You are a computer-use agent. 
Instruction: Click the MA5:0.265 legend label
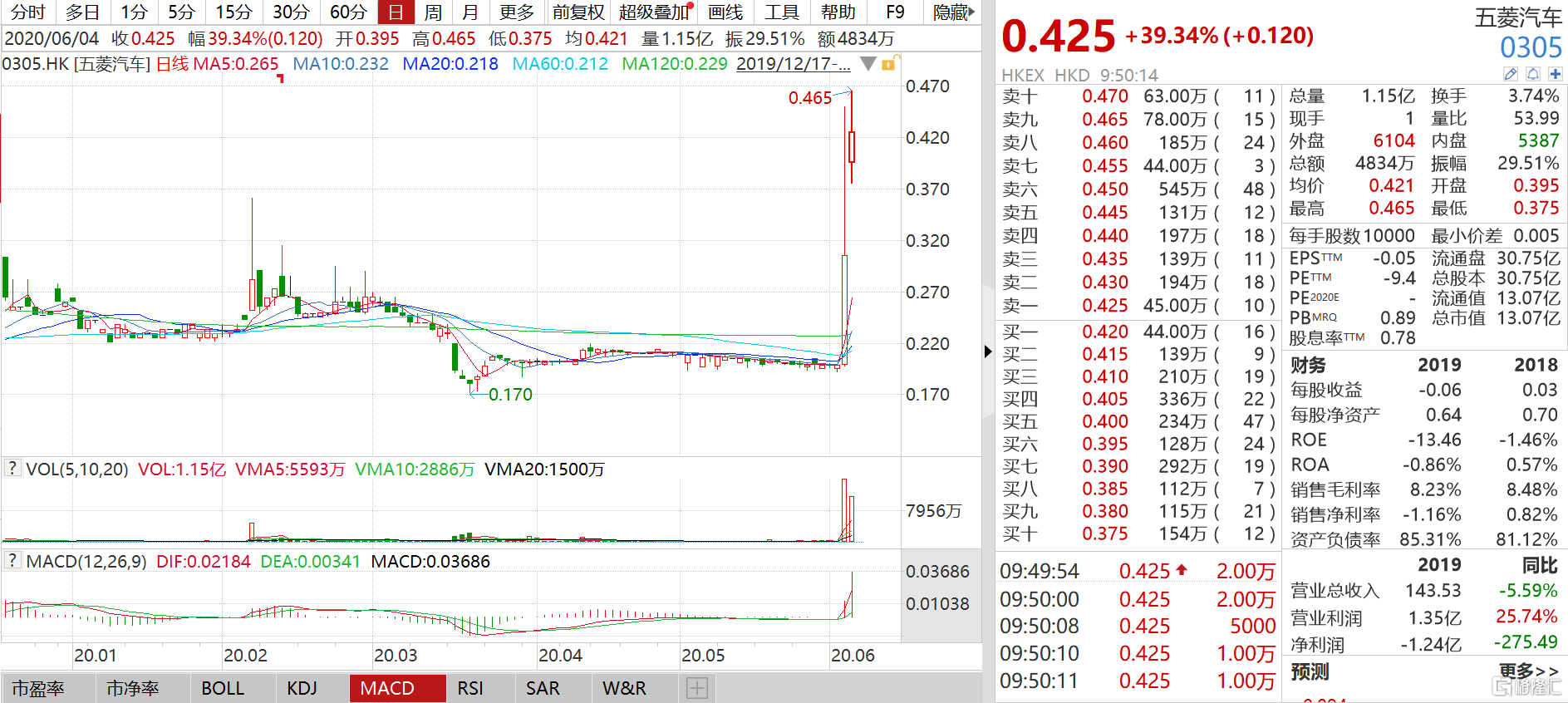click(236, 63)
